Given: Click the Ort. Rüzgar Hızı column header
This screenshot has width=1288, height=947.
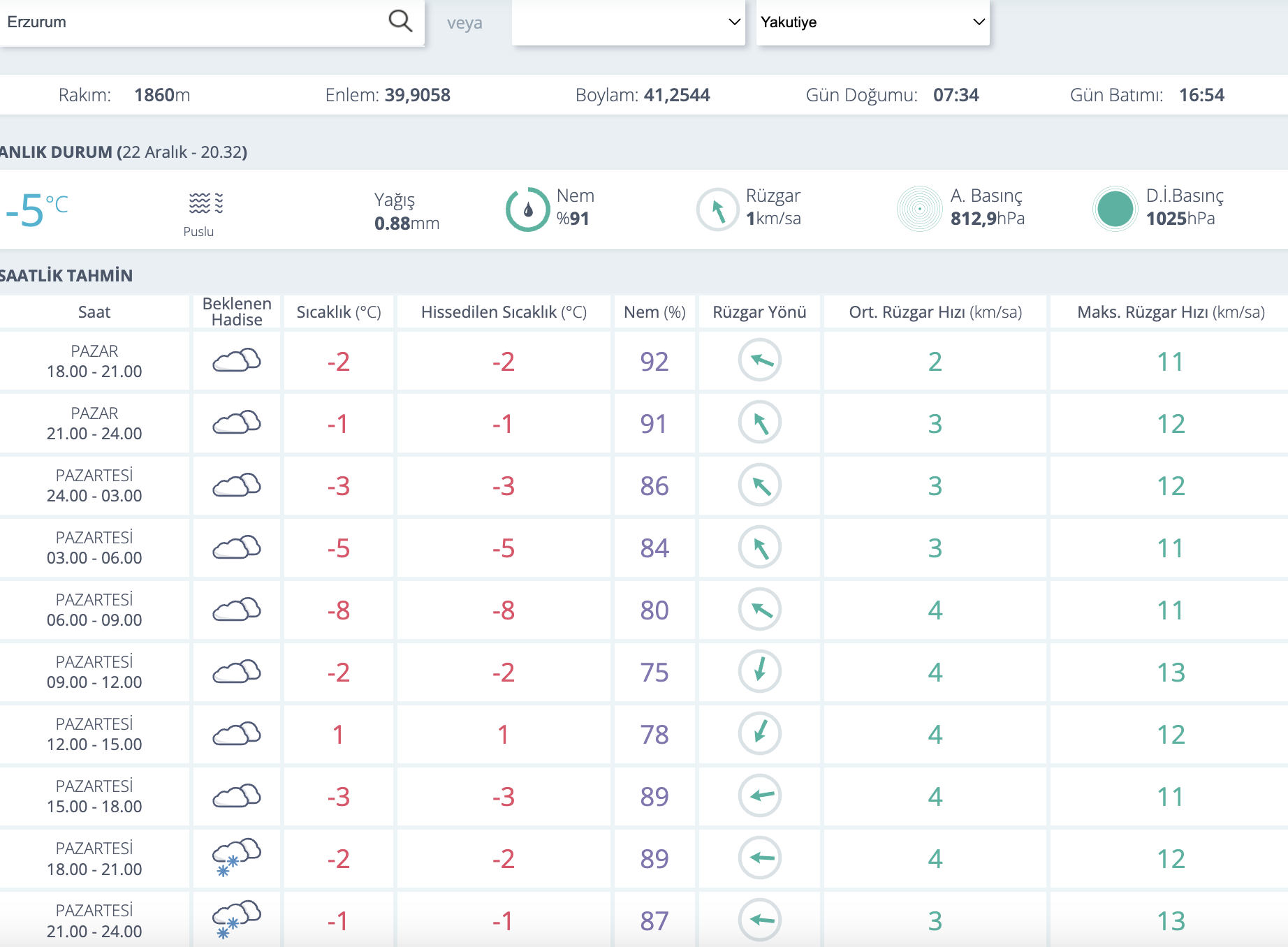Looking at the screenshot, I should click(935, 312).
